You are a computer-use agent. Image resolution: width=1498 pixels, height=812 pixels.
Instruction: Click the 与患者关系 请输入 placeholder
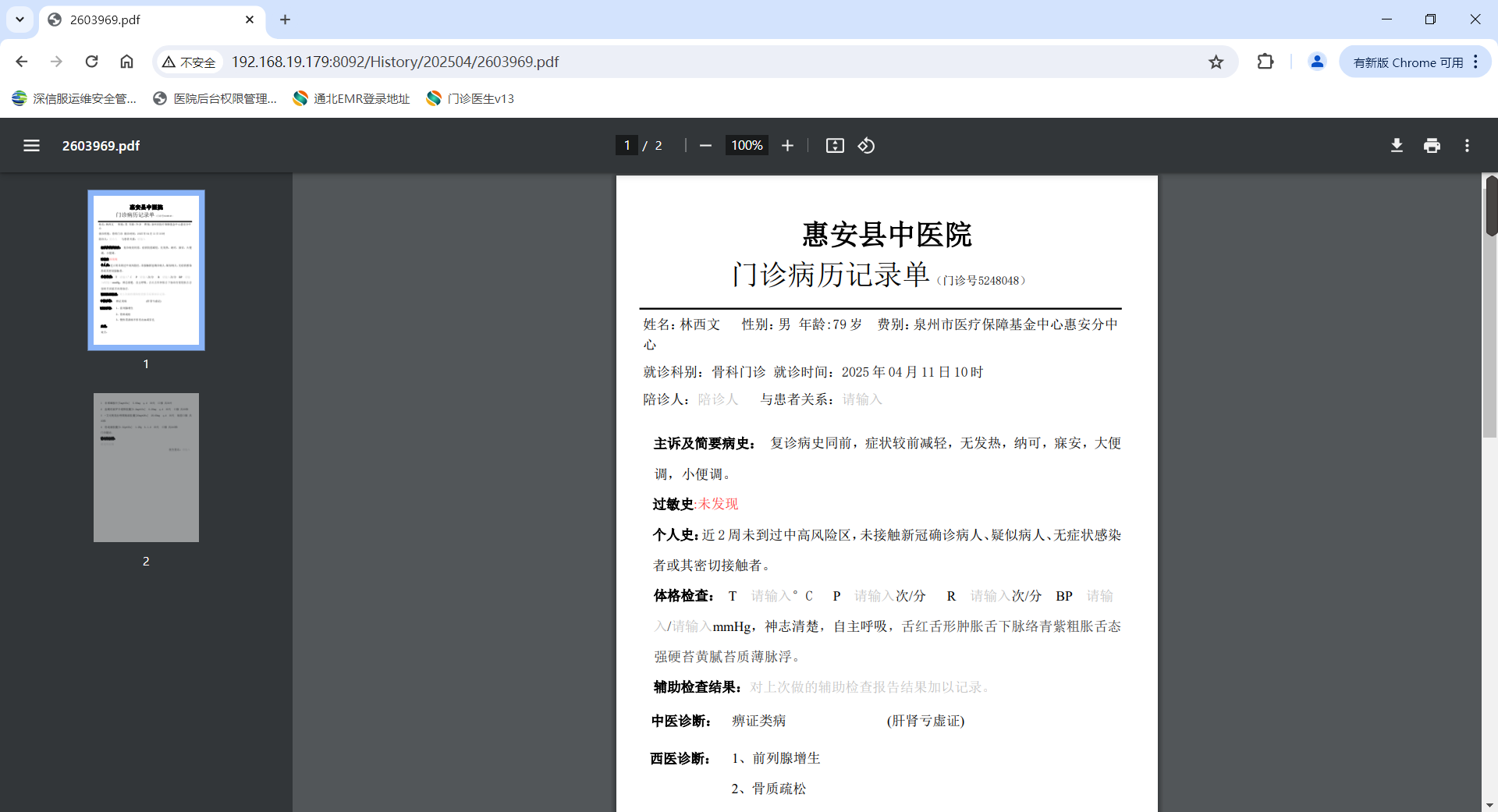(x=862, y=399)
